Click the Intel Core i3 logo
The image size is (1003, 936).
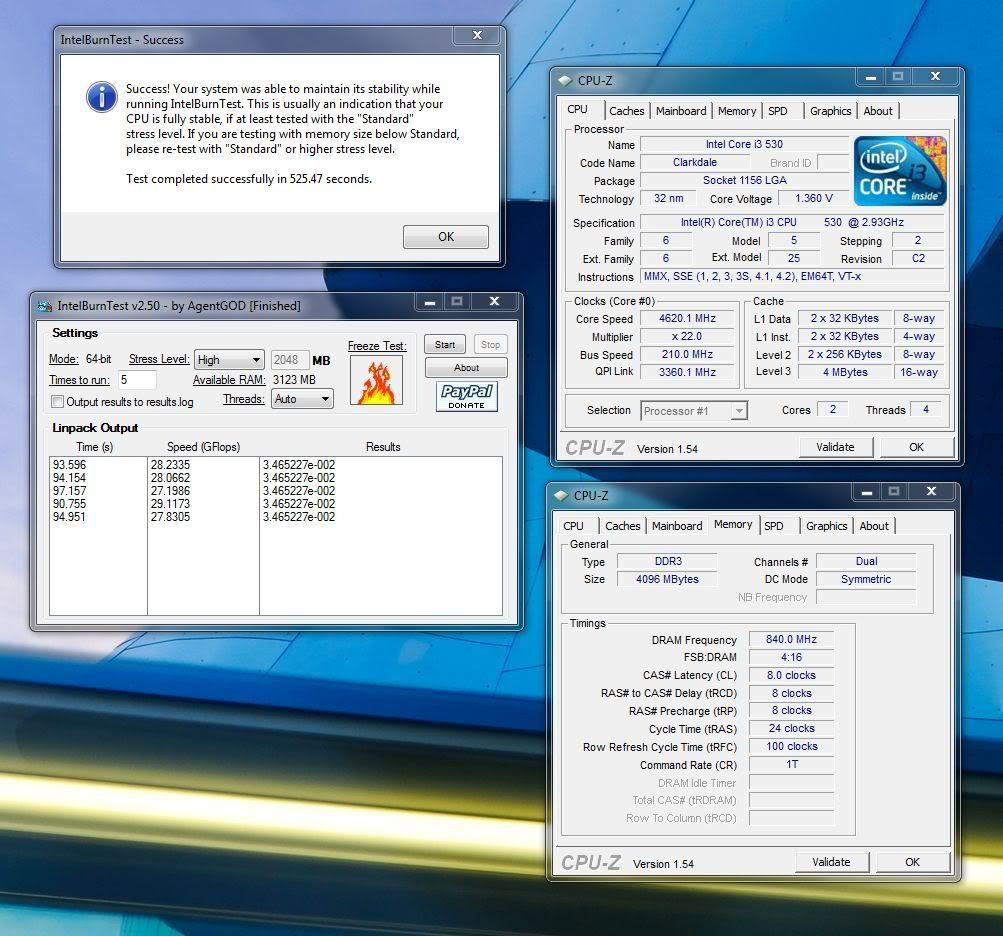(x=899, y=172)
